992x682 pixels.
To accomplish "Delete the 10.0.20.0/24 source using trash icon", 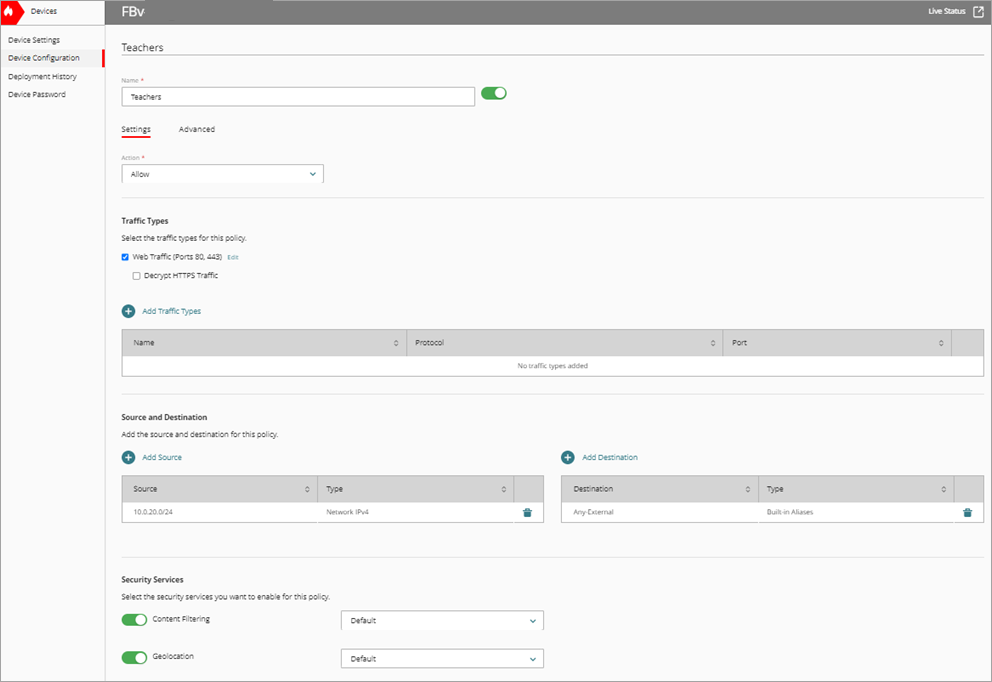I will click(529, 512).
